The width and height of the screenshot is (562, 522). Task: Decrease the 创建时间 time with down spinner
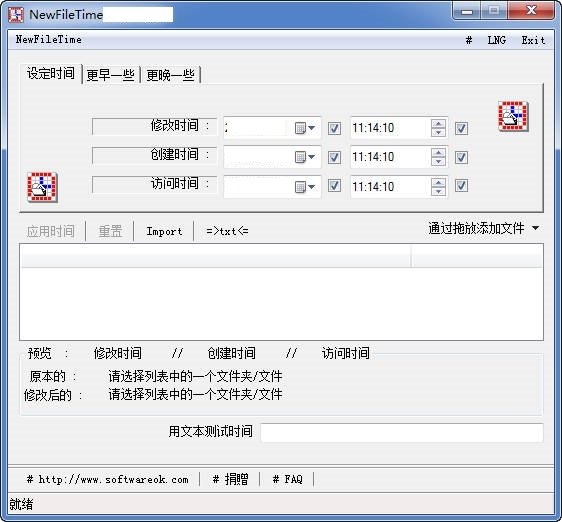438,161
